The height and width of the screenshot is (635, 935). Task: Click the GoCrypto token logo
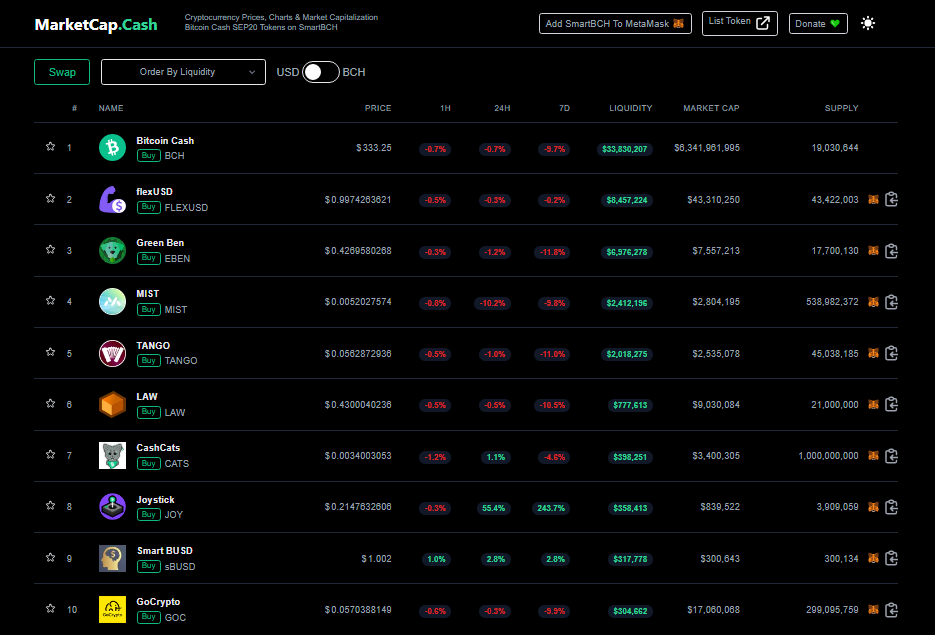(112, 609)
